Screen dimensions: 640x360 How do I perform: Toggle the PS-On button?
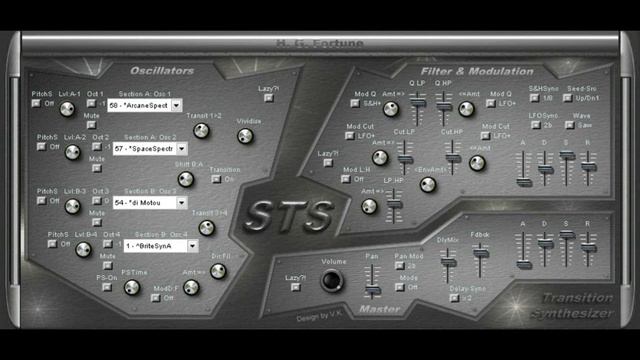[x=107, y=287]
